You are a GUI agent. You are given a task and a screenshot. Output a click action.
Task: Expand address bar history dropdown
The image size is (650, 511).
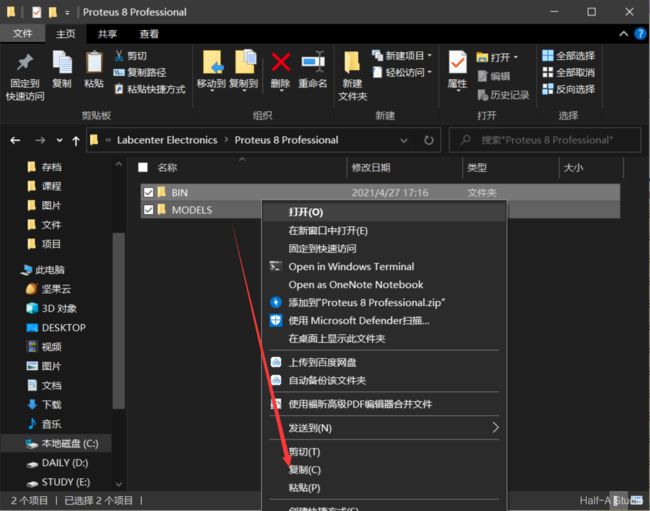(x=403, y=140)
